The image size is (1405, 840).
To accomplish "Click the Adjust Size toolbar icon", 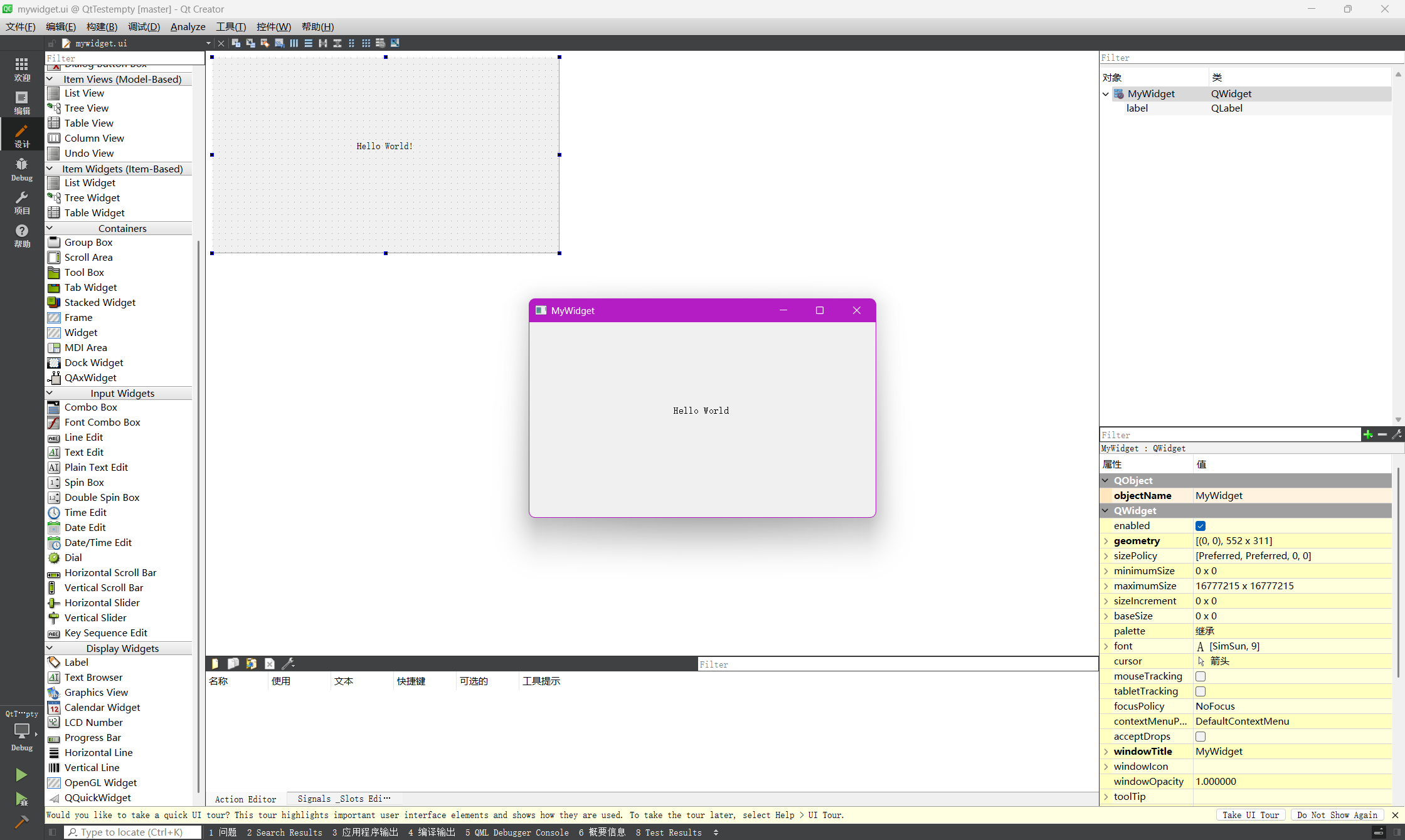I will pos(395,43).
